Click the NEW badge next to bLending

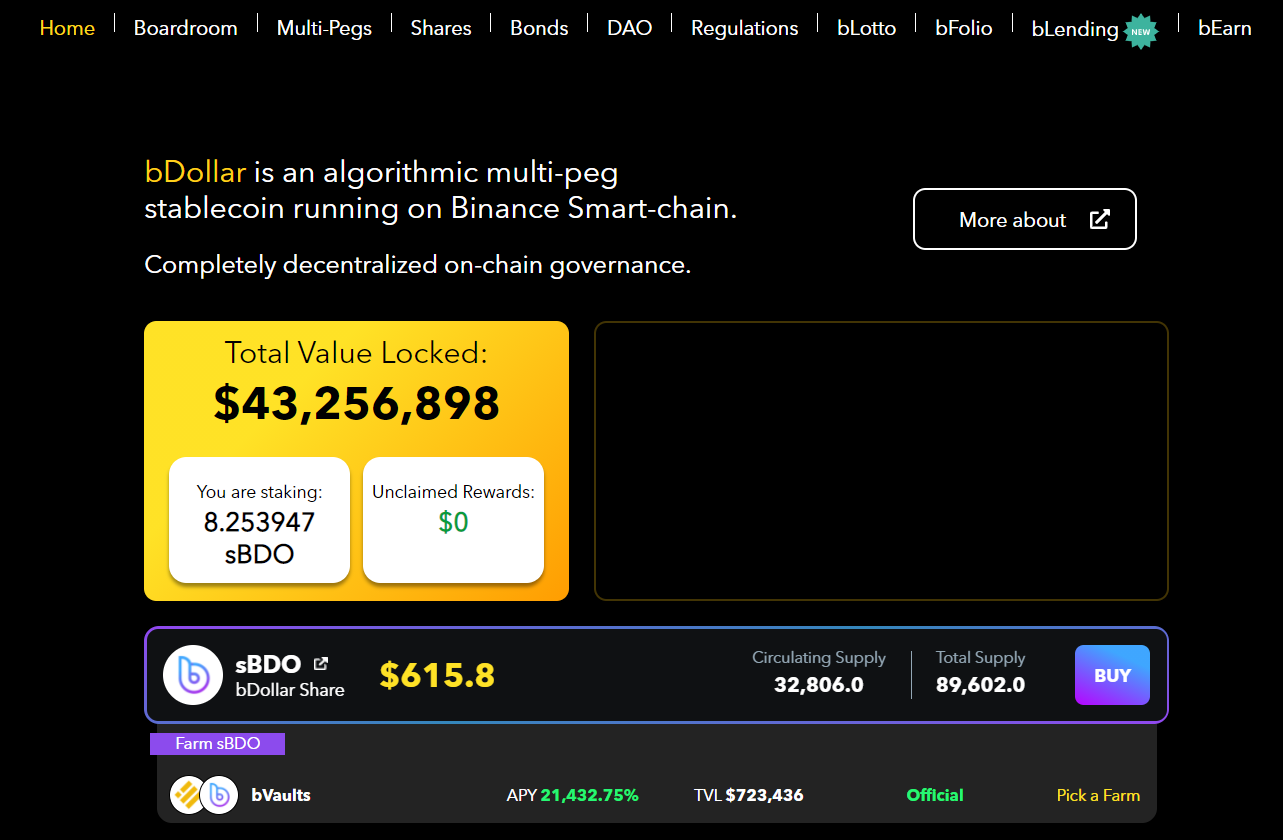(x=1141, y=32)
